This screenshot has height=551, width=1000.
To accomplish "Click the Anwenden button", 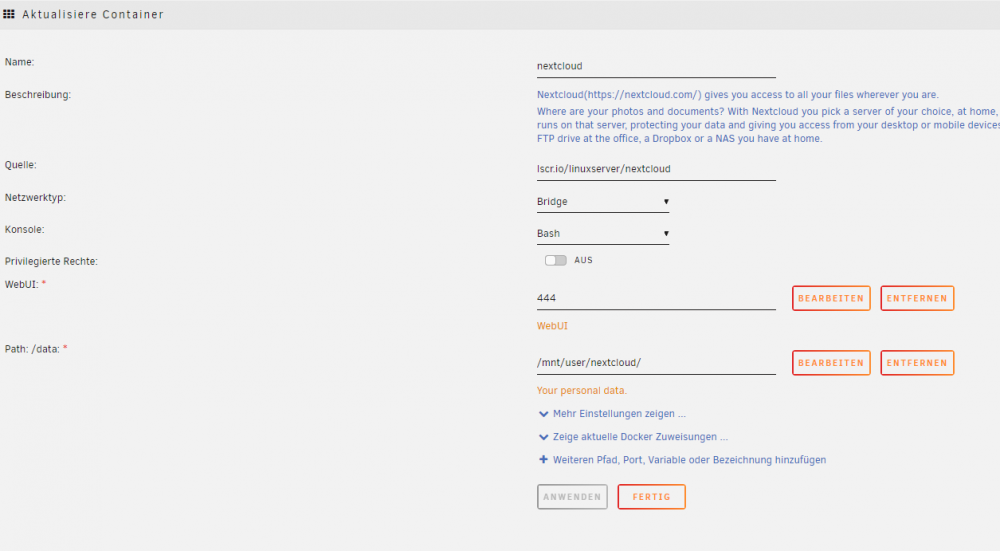I will pyautogui.click(x=572, y=497).
